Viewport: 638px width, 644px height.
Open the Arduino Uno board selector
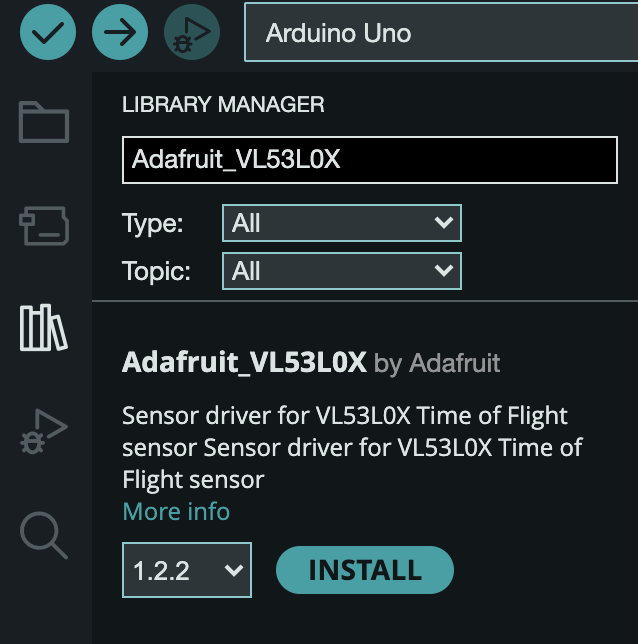(441, 32)
